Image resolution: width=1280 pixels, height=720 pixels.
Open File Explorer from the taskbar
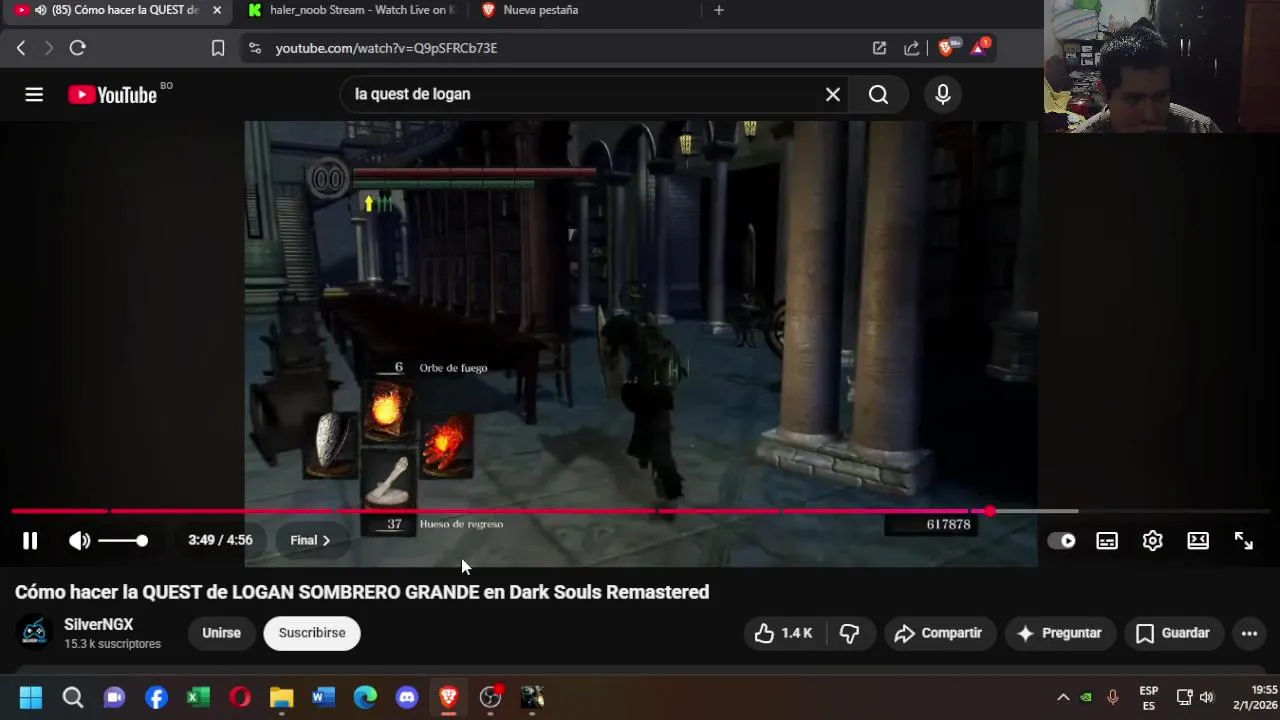(282, 697)
